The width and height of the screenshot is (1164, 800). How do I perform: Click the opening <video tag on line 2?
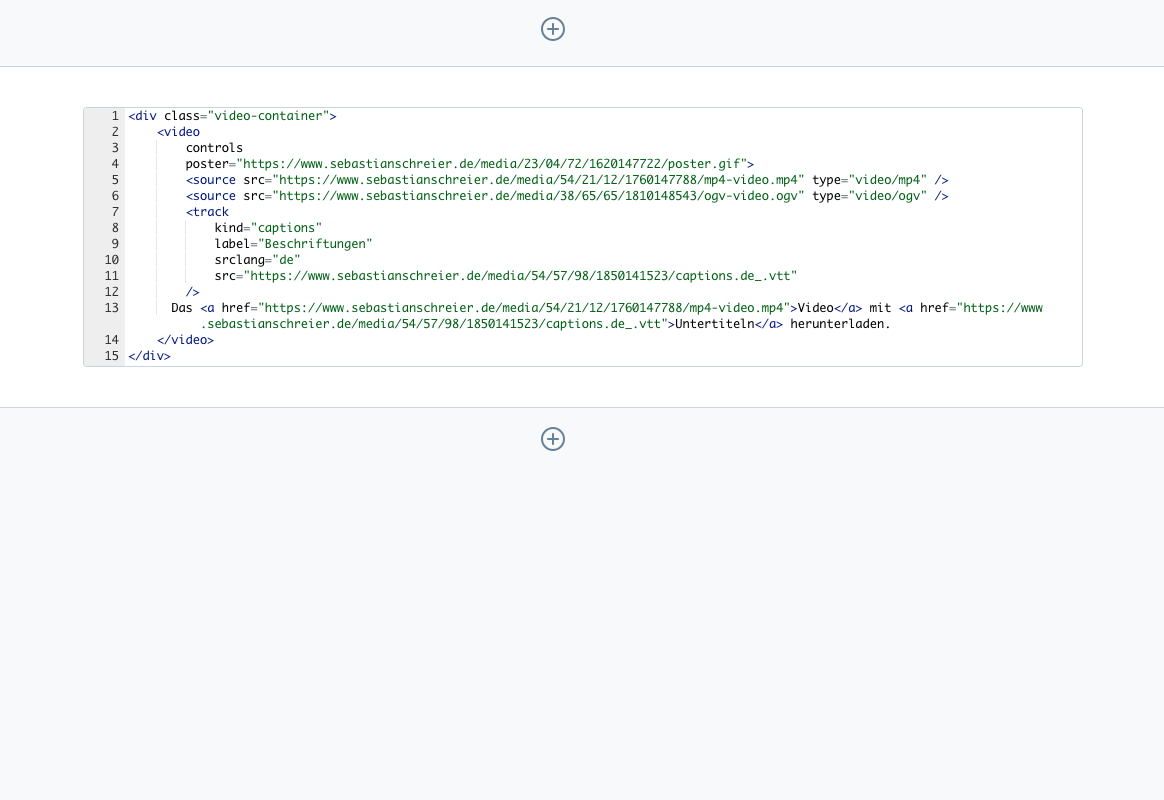pos(179,132)
